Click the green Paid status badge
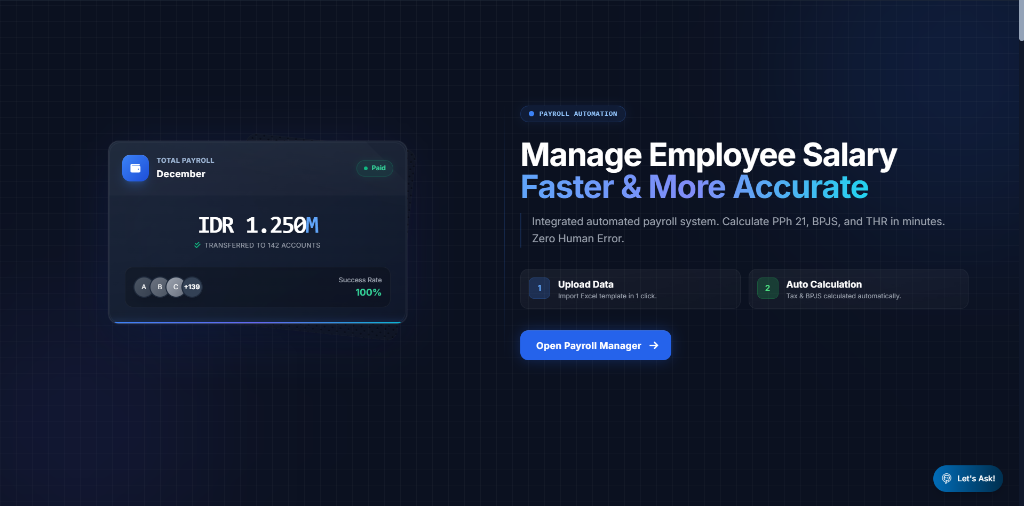 click(374, 168)
